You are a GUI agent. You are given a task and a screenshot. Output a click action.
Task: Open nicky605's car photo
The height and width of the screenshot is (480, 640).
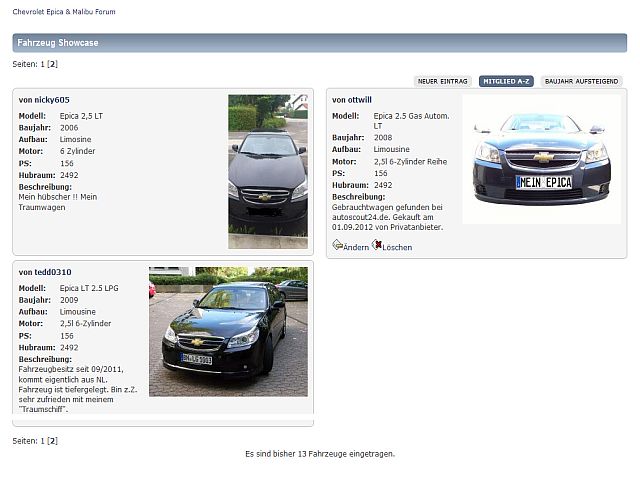coord(268,171)
